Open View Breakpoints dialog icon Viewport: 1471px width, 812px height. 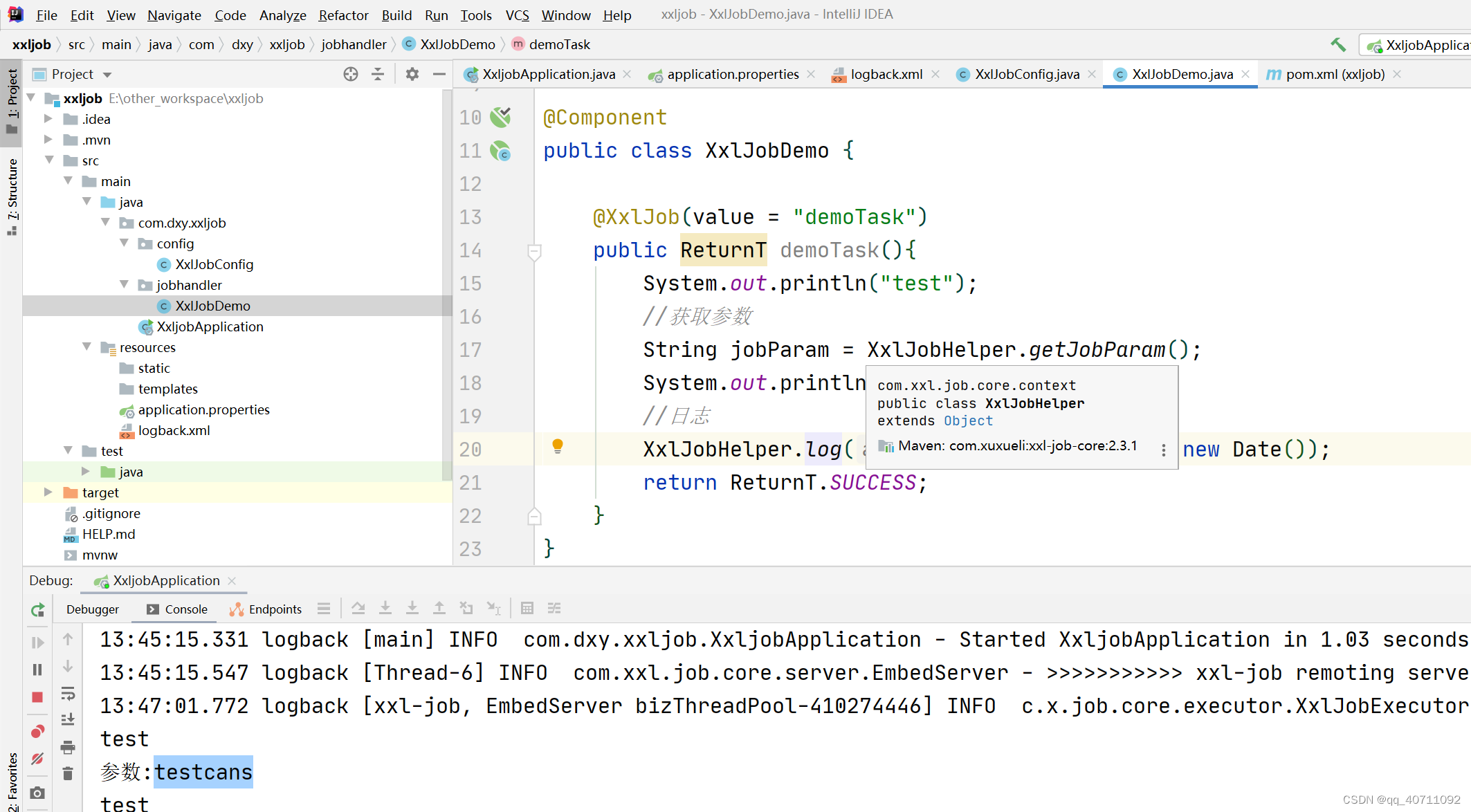click(37, 732)
